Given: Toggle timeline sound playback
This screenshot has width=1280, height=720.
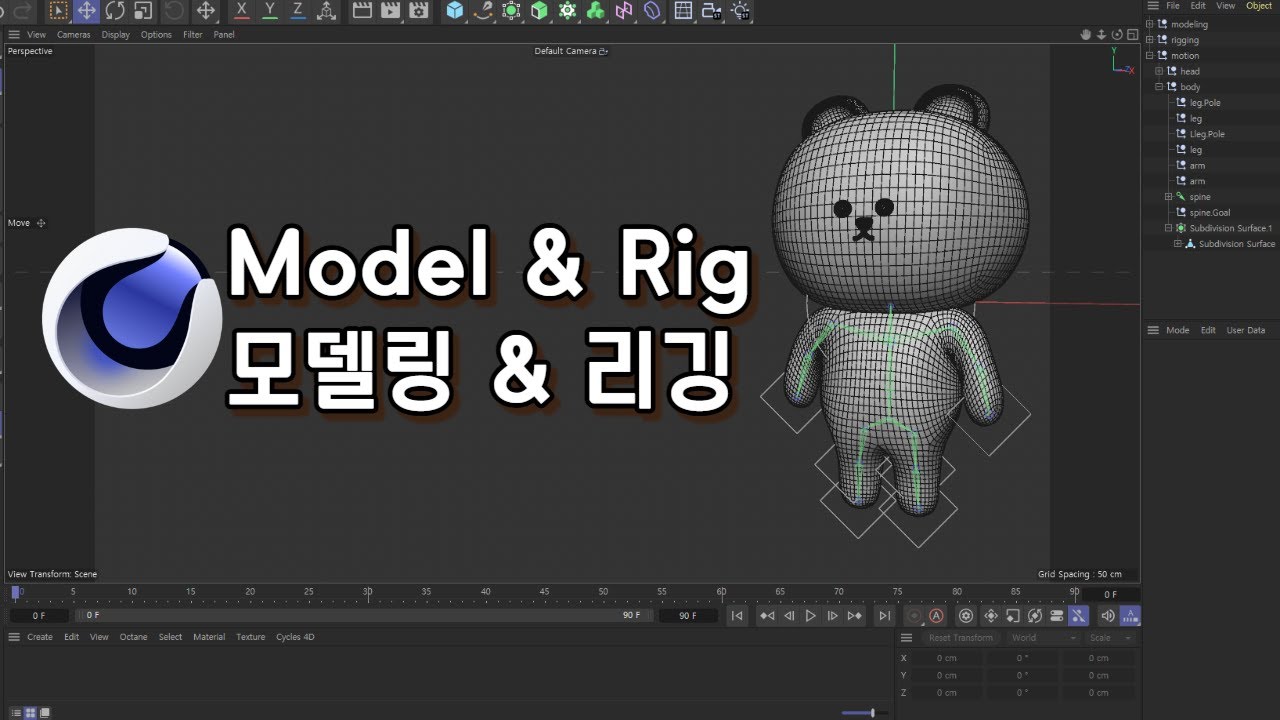Looking at the screenshot, I should click(x=1108, y=616).
